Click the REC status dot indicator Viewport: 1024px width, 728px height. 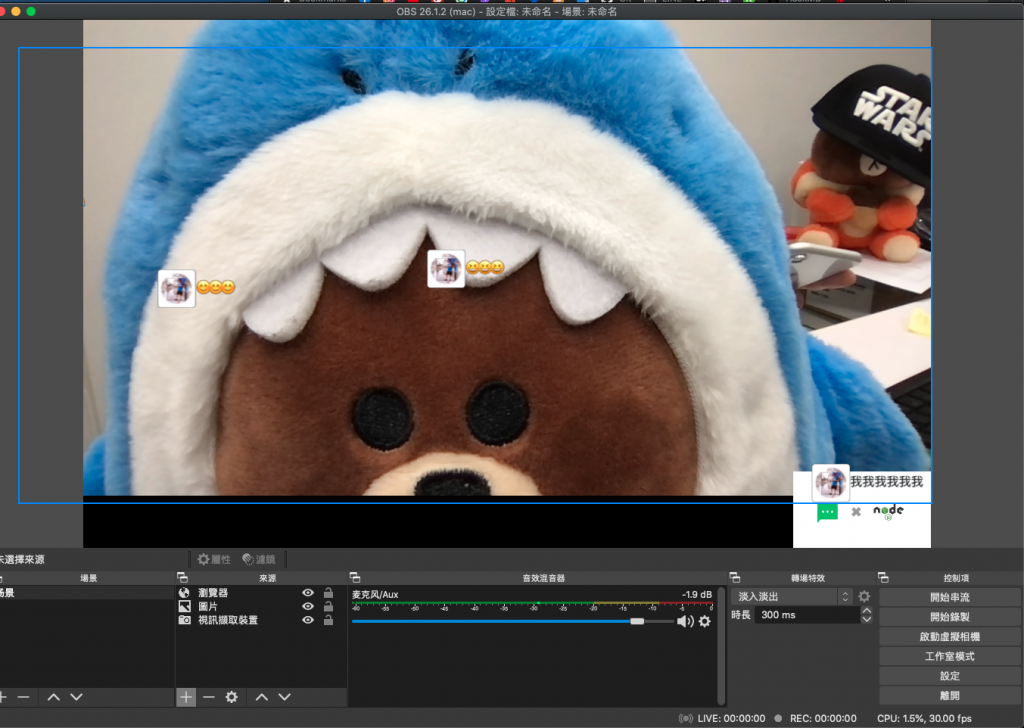coord(778,718)
